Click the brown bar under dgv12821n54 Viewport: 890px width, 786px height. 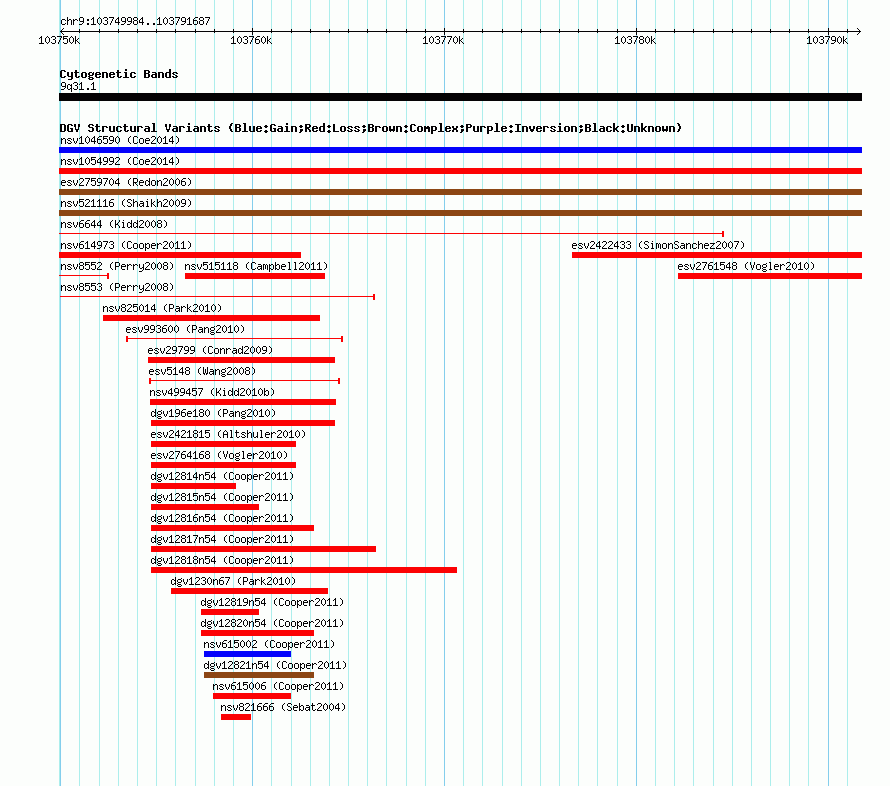click(x=259, y=675)
